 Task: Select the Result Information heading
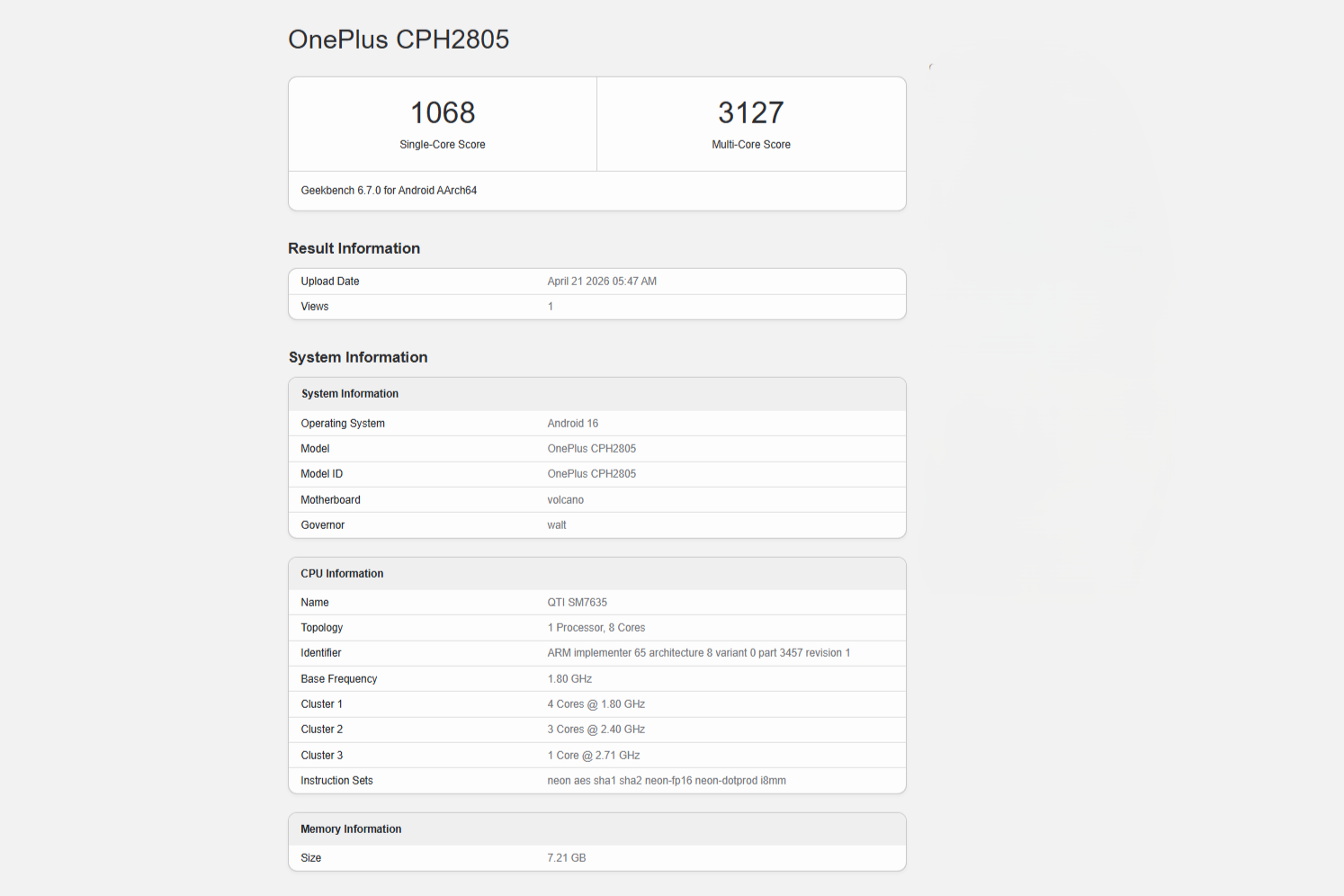tap(354, 248)
